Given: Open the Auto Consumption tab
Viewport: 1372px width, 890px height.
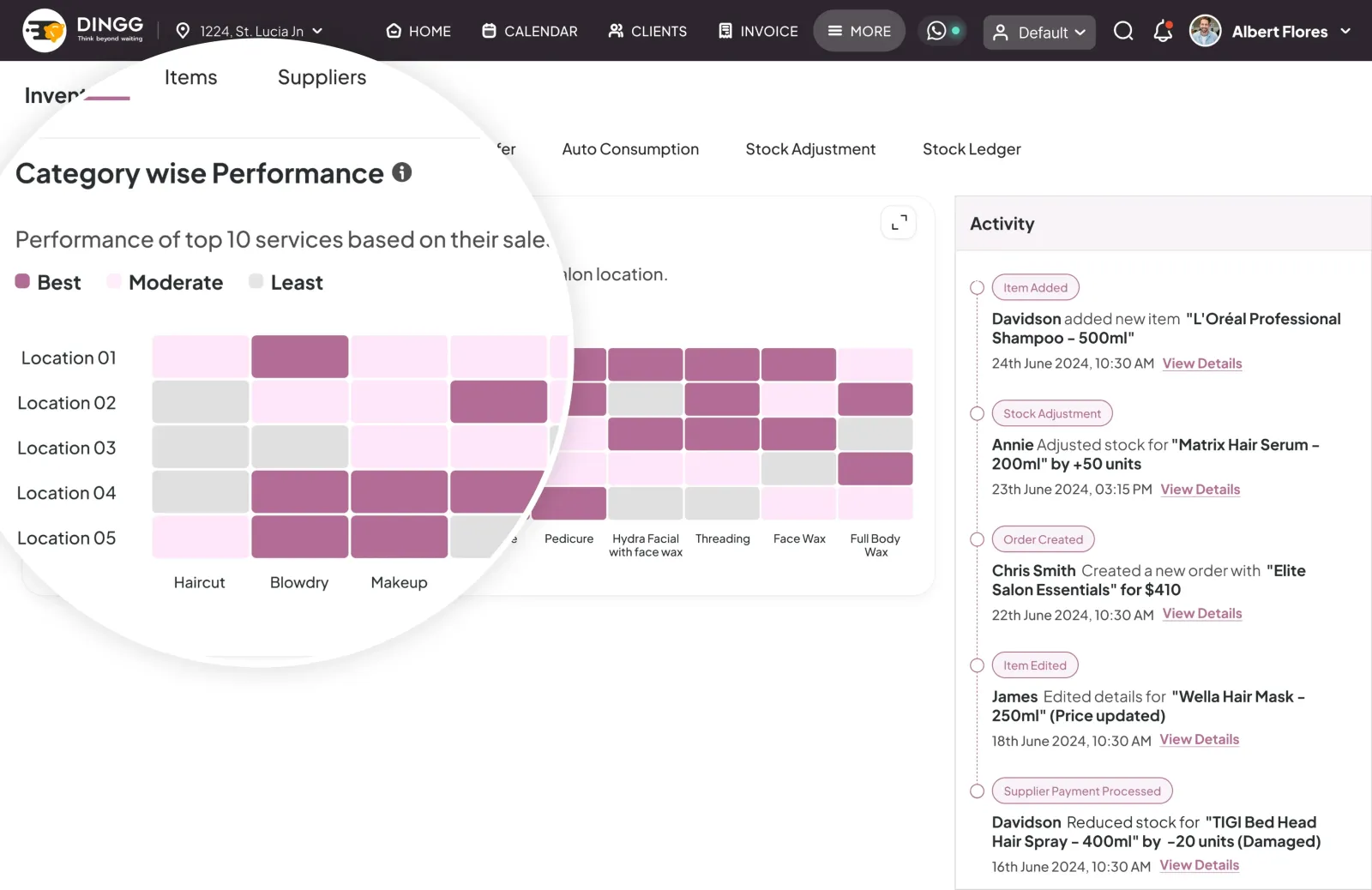Looking at the screenshot, I should tap(630, 149).
